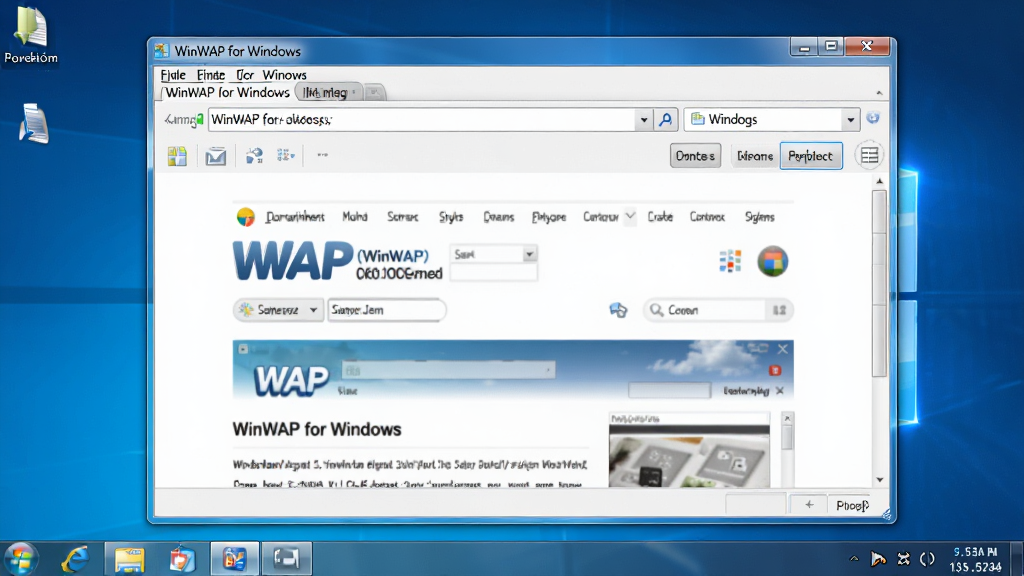Click the Styls nav link
This screenshot has height=576, width=1024.
451,217
